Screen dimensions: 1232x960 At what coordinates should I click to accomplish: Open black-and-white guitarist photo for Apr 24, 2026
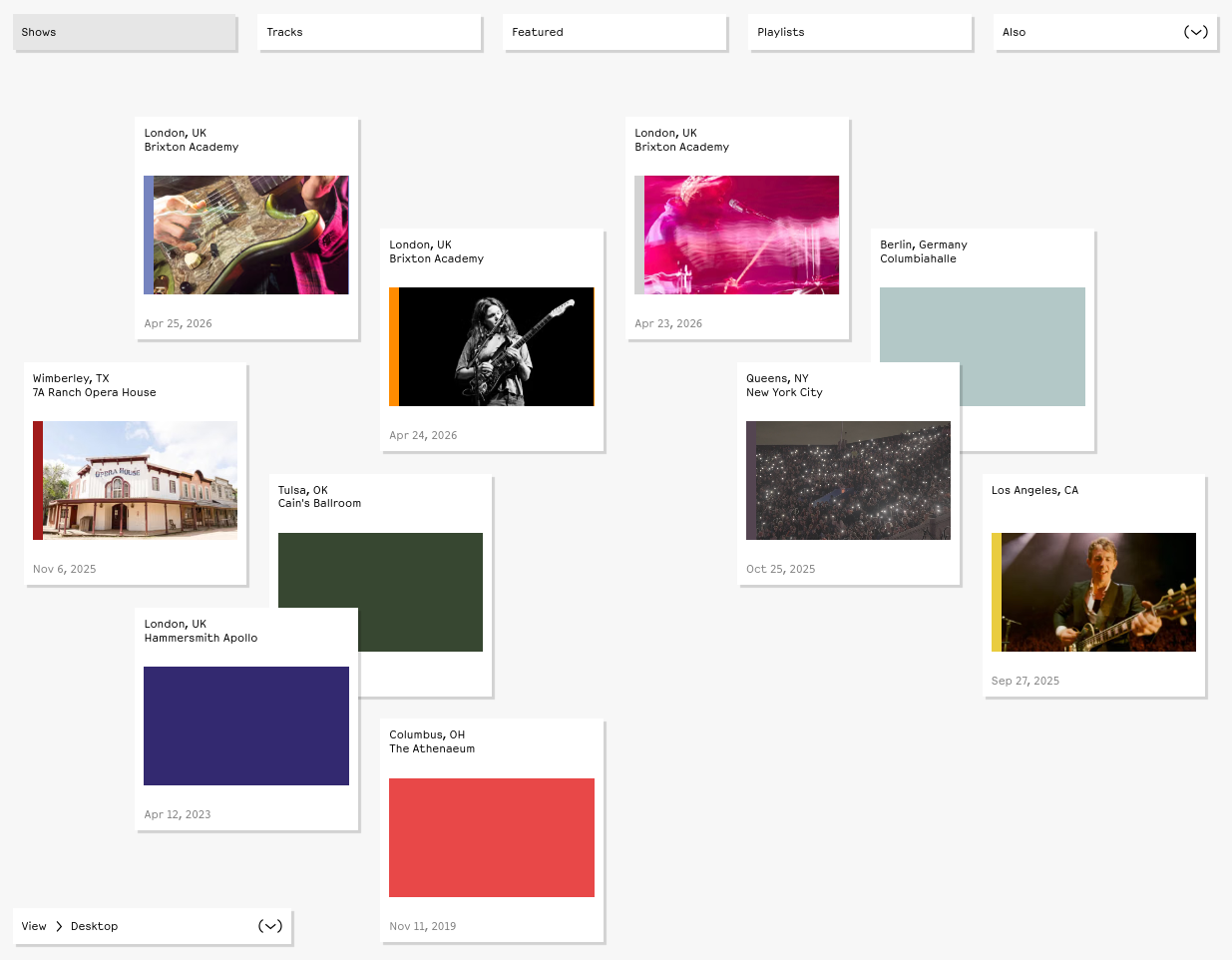(492, 346)
